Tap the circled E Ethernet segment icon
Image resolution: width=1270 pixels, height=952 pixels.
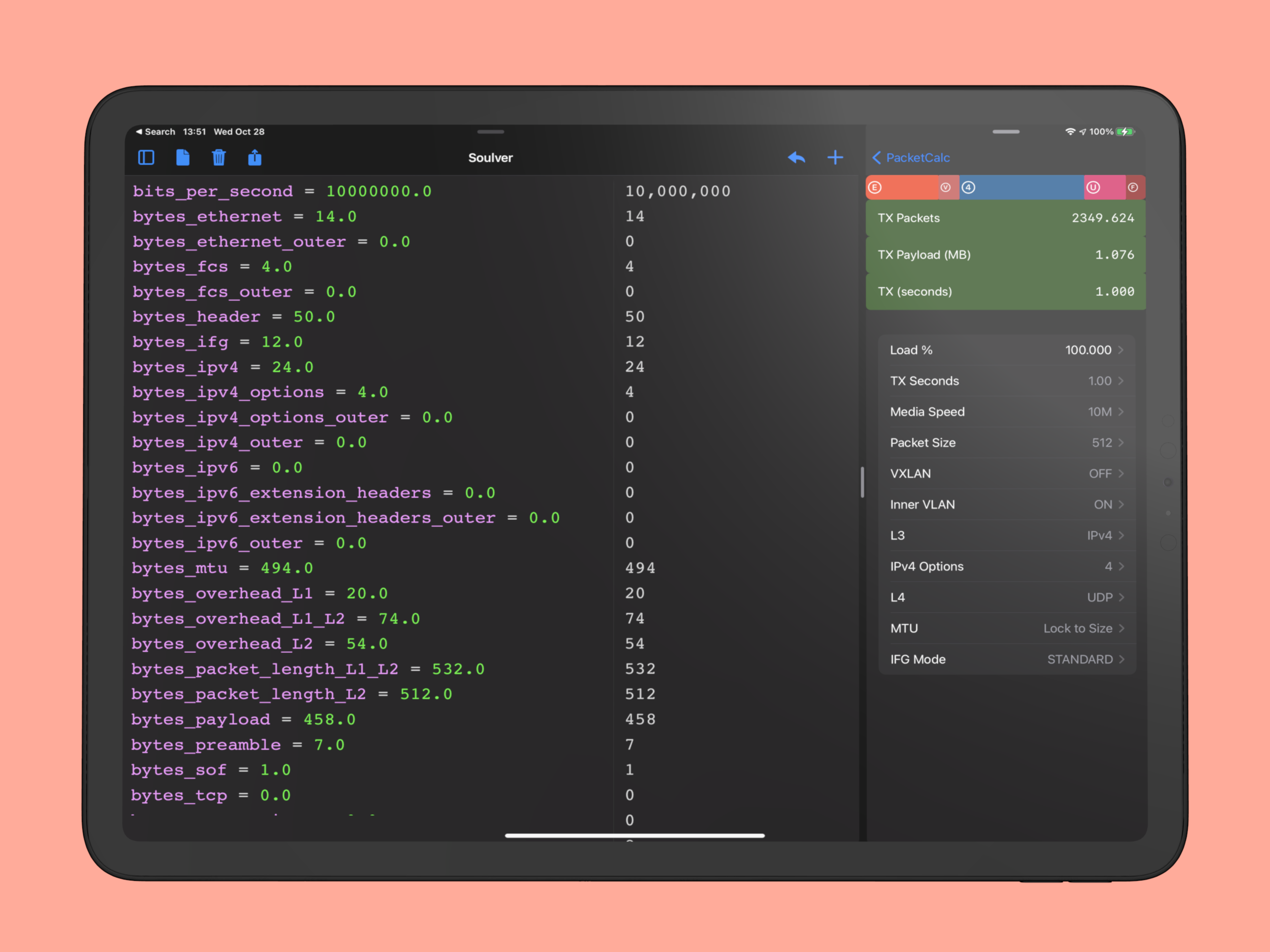coord(875,188)
